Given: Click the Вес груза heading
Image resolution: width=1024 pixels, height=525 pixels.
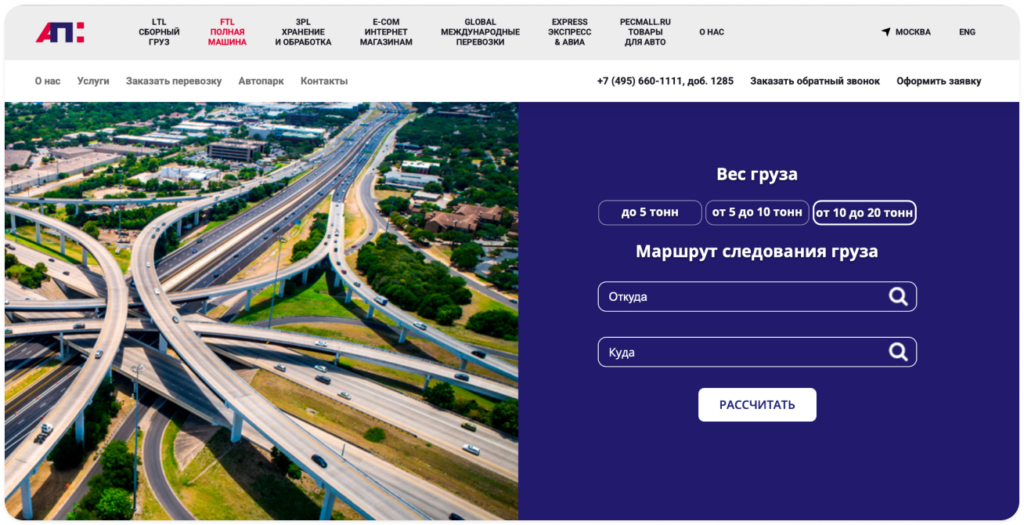Looking at the screenshot, I should click(757, 174).
